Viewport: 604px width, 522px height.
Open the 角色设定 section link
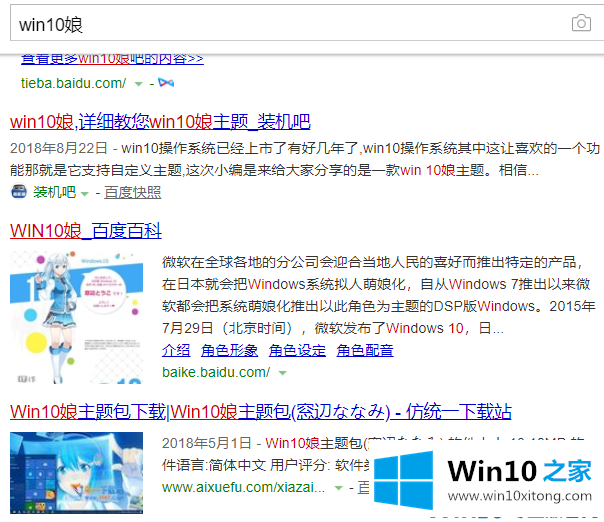click(x=297, y=350)
